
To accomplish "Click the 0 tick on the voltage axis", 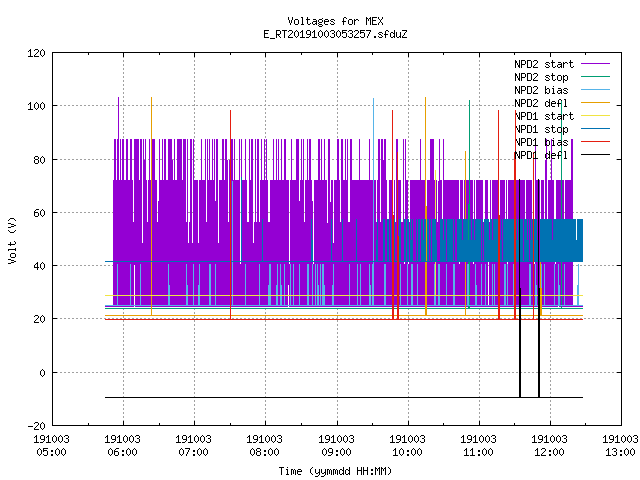I will click(42, 373).
